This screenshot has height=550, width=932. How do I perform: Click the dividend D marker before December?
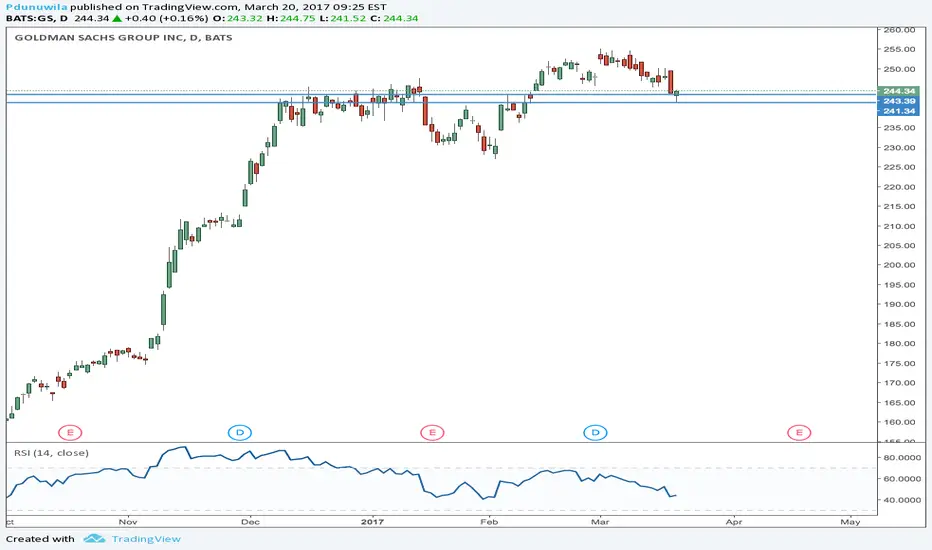click(240, 432)
